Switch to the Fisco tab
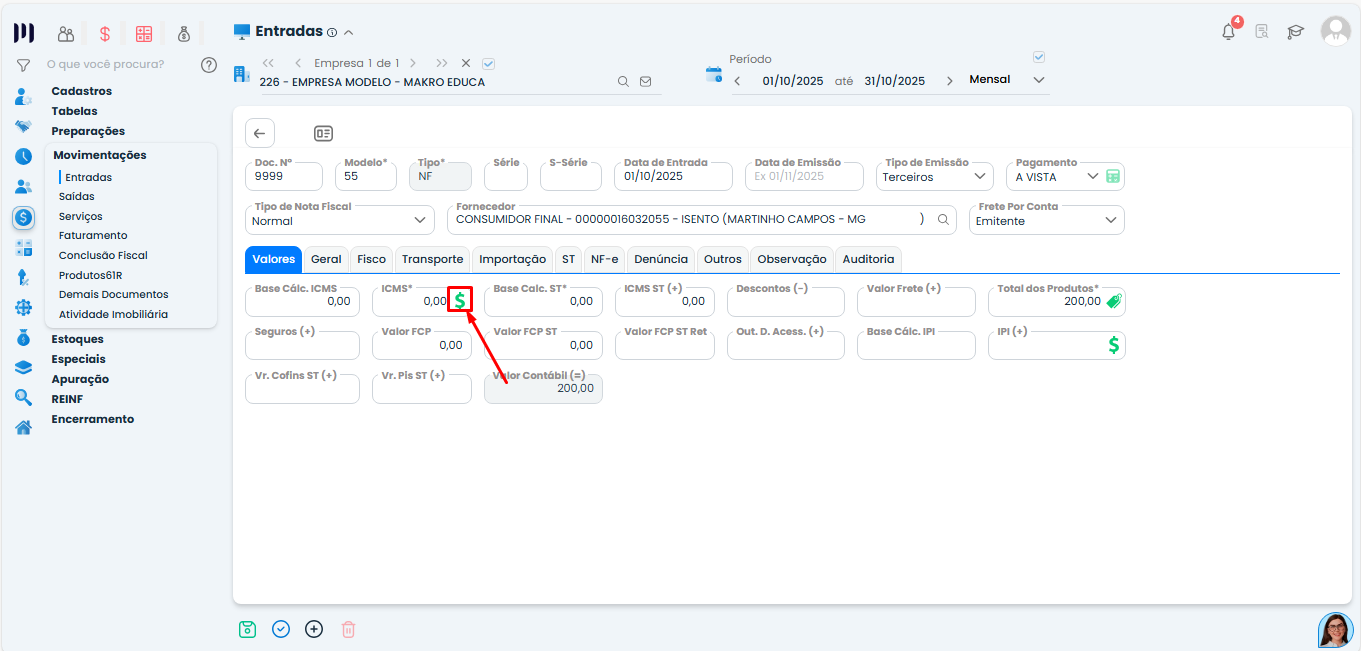Screen dimensions: 1361x651 click(371, 259)
